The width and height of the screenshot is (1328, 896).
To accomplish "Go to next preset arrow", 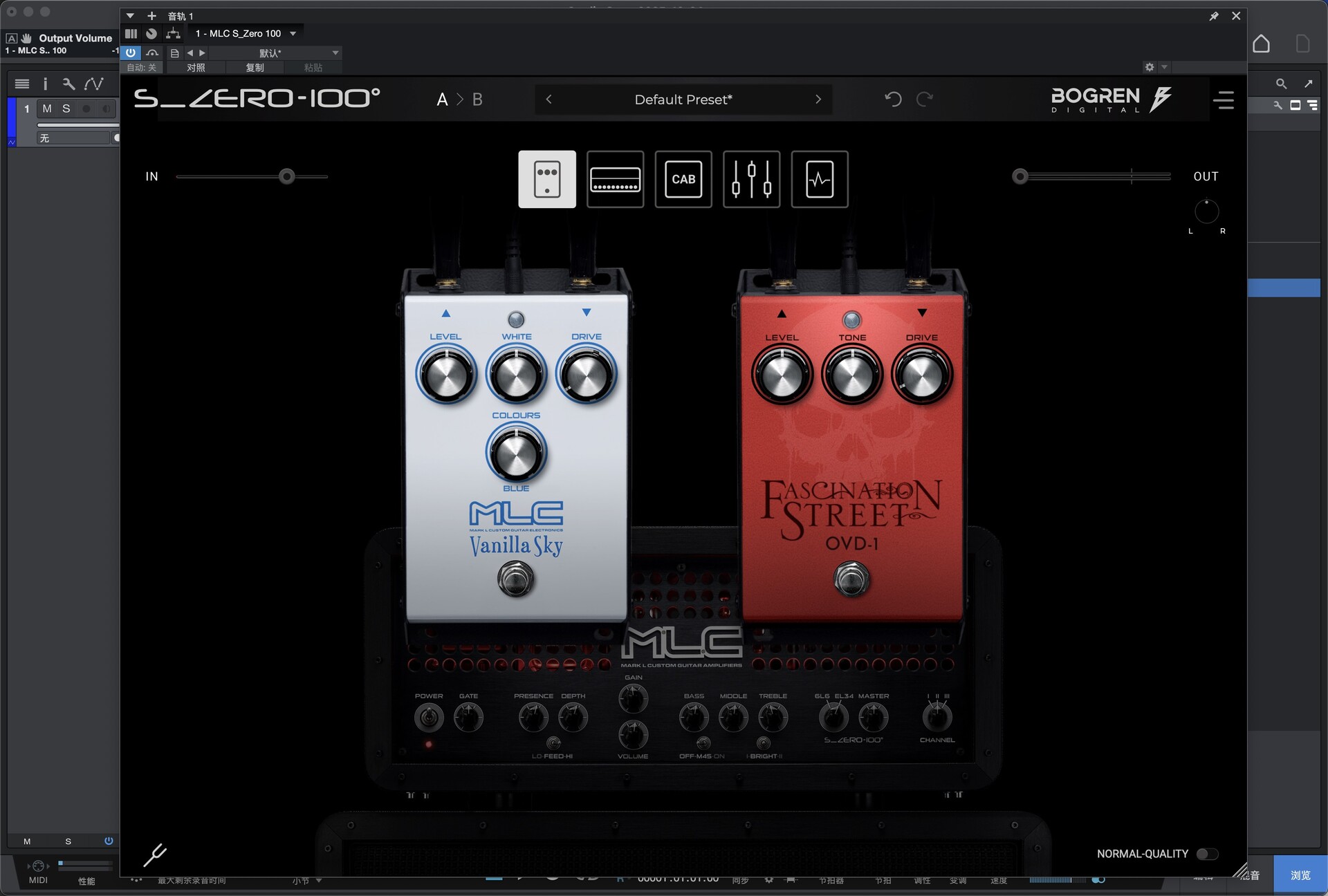I will pos(818,100).
